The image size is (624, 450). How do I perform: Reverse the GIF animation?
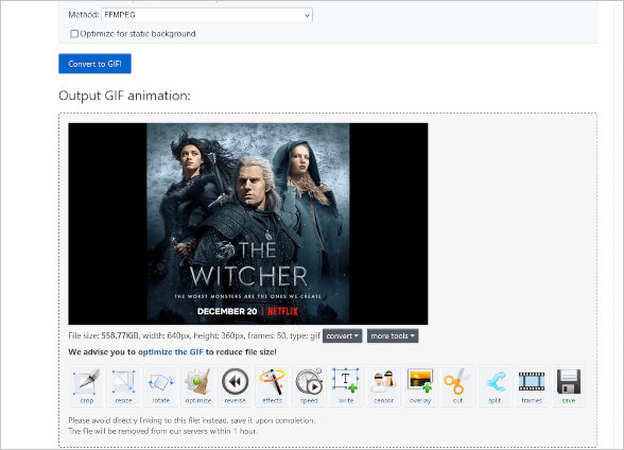tap(235, 385)
